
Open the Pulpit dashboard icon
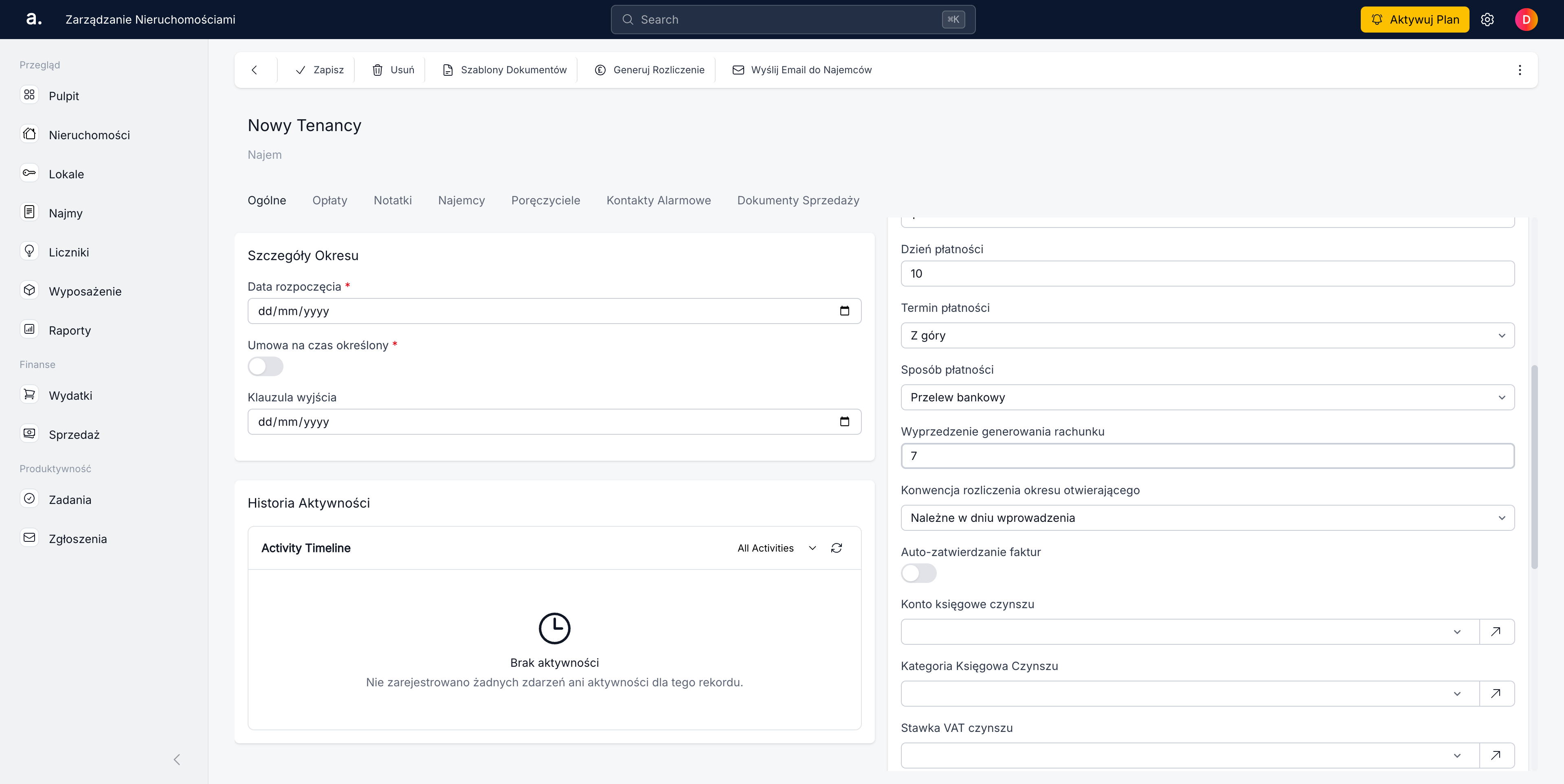pos(29,95)
